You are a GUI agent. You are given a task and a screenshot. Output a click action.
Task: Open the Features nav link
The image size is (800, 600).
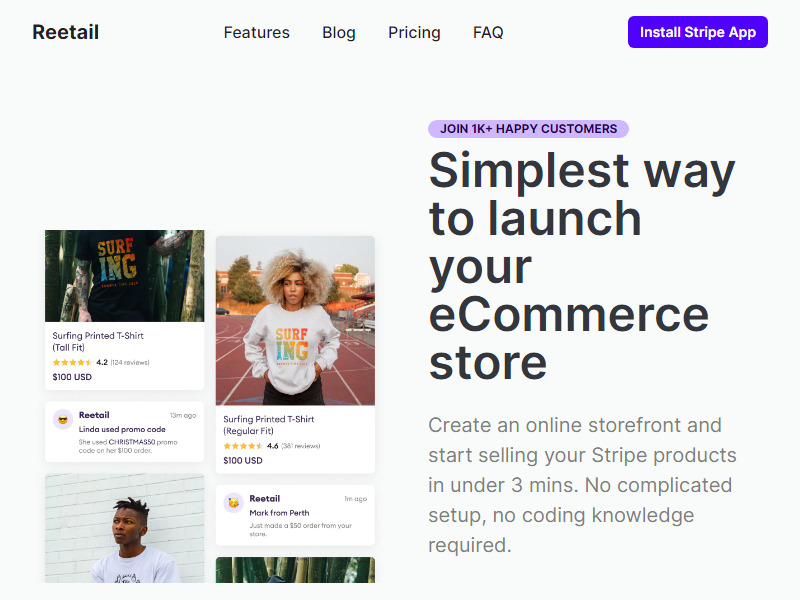(x=257, y=33)
